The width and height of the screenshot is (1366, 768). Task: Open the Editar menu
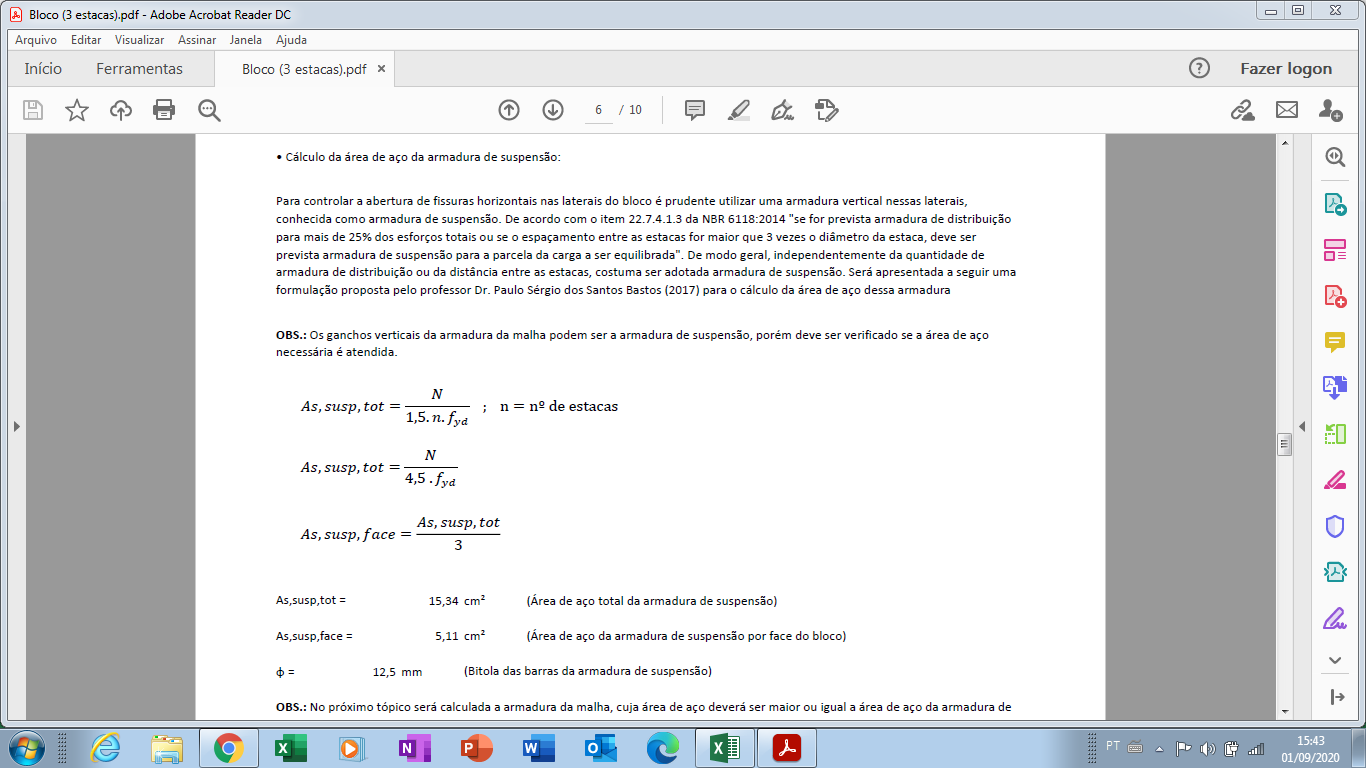[86, 40]
